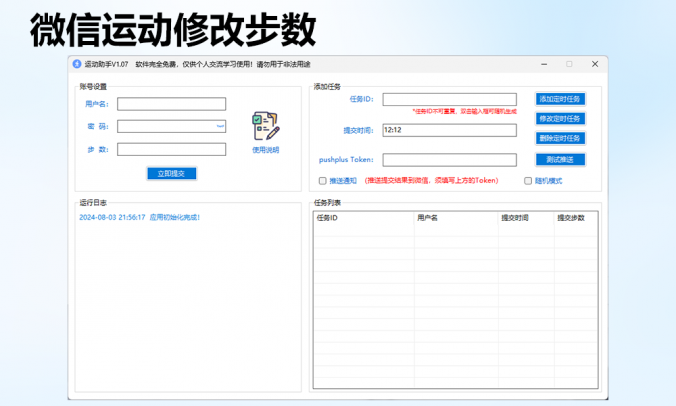676x406 pixels.
Task: Click the 运动助手 app icon in title bar
Action: 77,64
